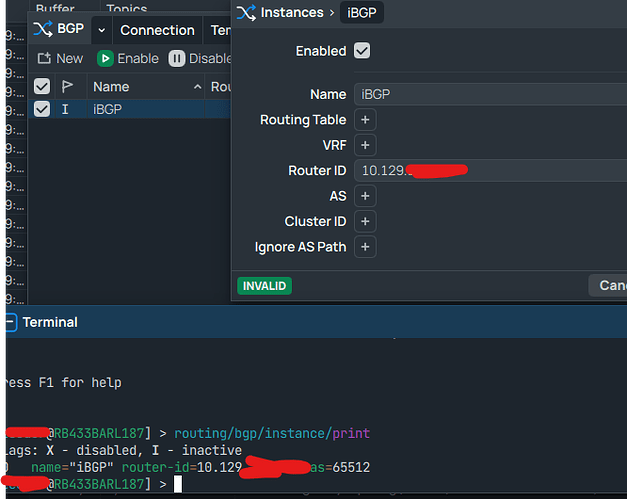Click the INVALID status badge
Image resolution: width=627 pixels, height=499 pixels.
click(264, 286)
